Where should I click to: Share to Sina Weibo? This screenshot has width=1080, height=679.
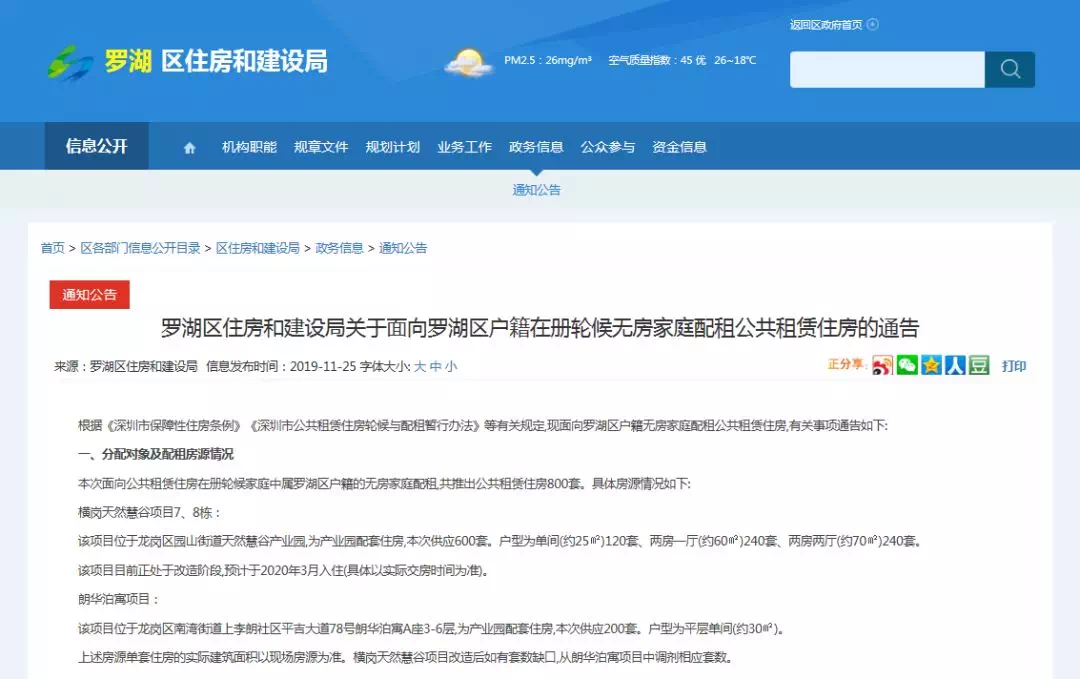[x=882, y=366]
